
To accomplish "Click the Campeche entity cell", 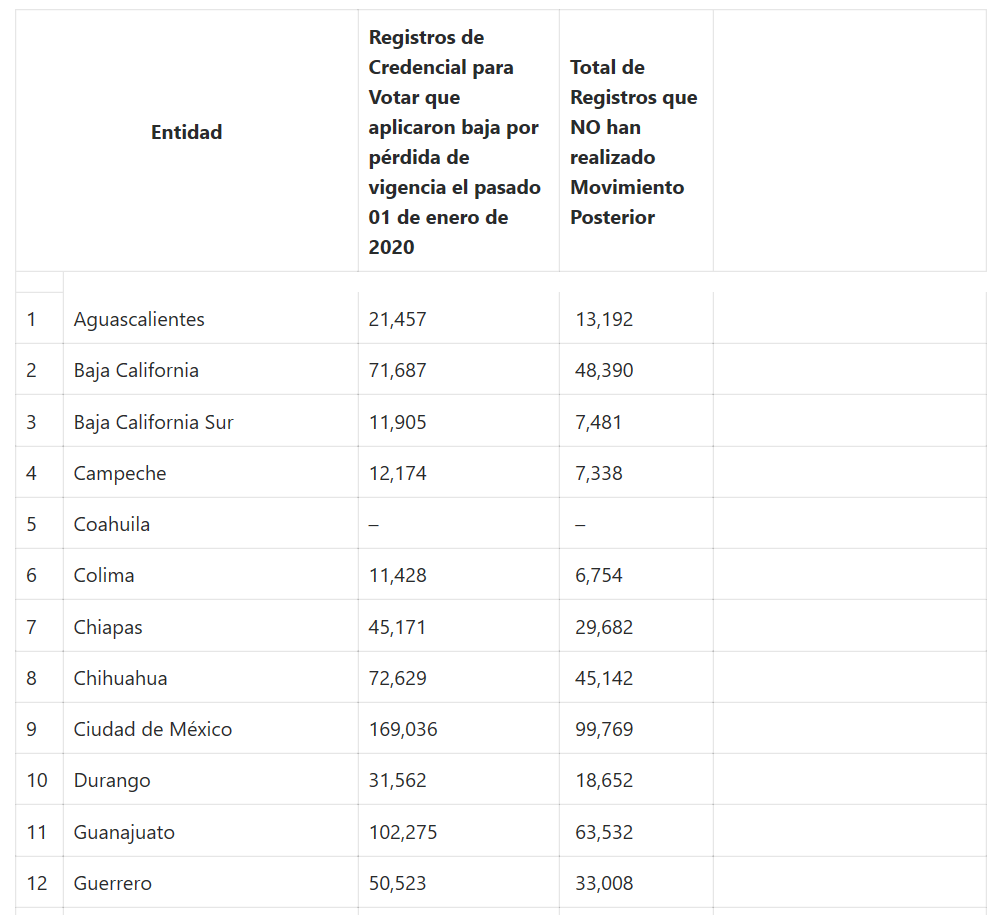I will coord(120,473).
